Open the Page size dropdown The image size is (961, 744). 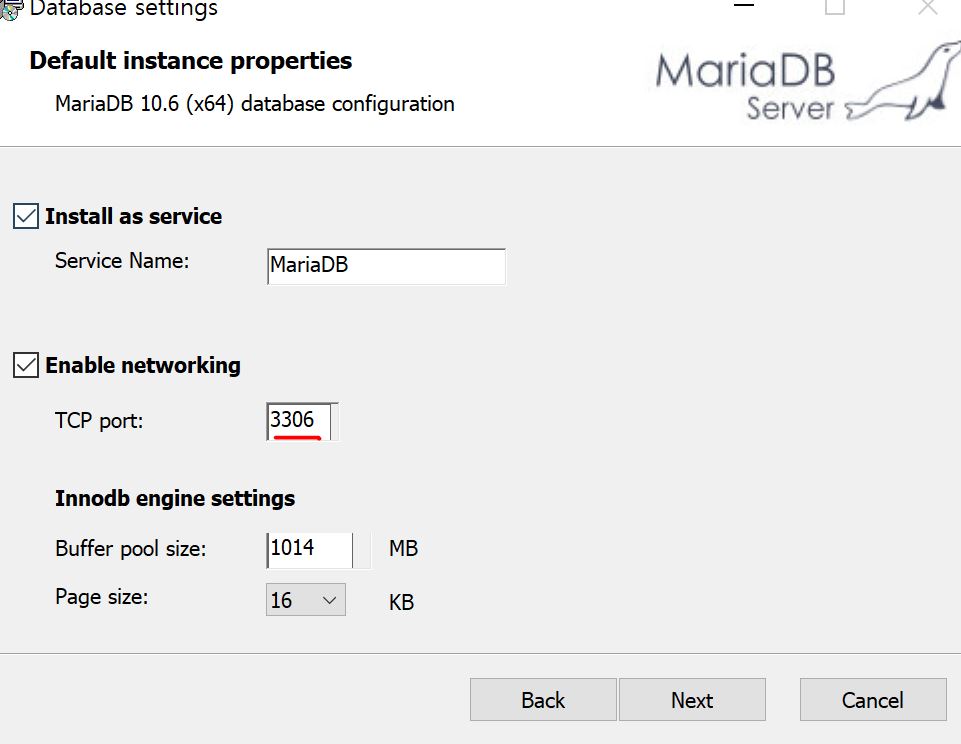pos(305,599)
